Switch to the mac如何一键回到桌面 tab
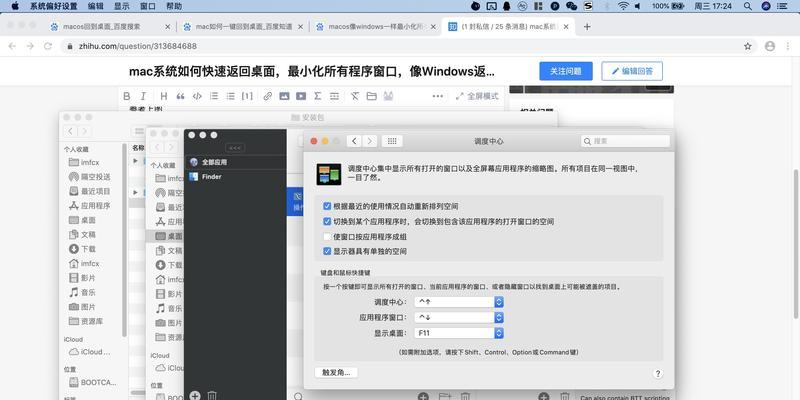Viewport: 800px width, 400px height. pyautogui.click(x=243, y=27)
